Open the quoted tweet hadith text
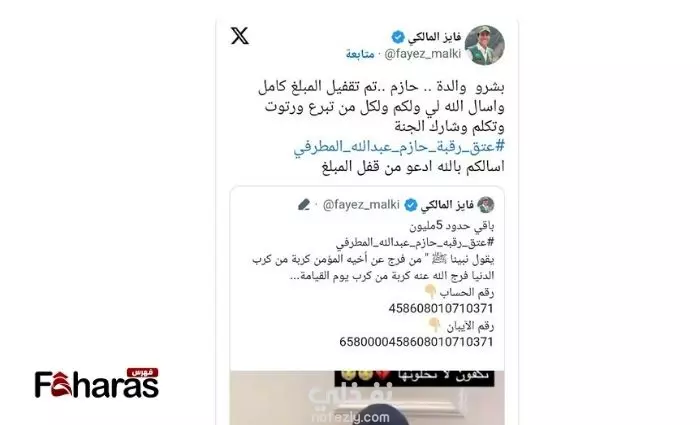Viewport: 700px width, 425px height. coord(373,267)
